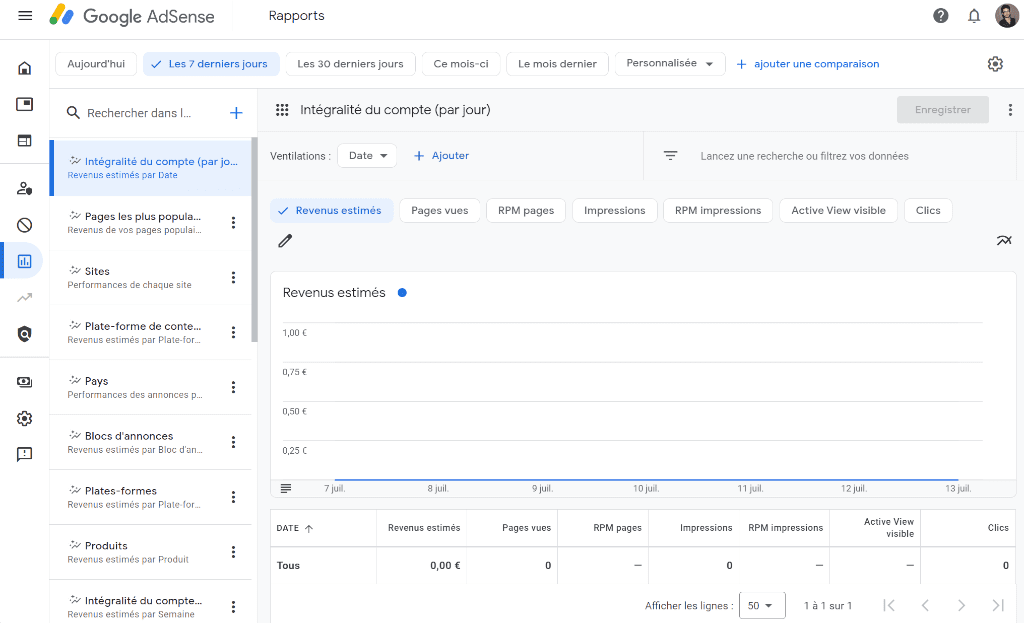Go to first page of table

coord(889,605)
